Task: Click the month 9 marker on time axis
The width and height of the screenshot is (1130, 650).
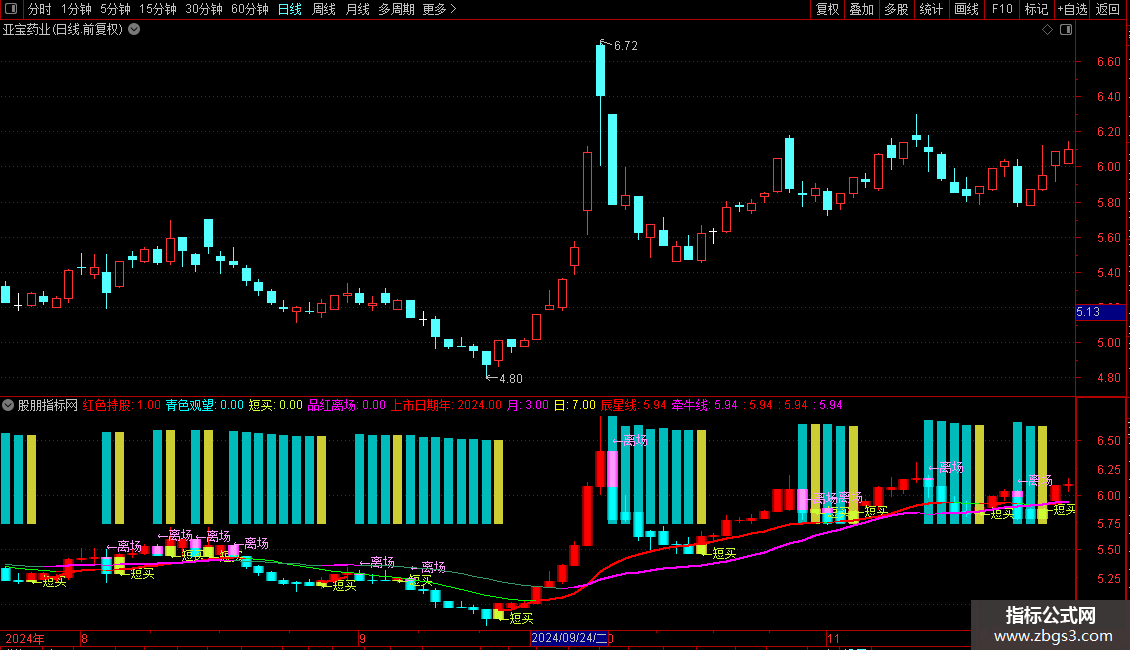Action: point(362,638)
